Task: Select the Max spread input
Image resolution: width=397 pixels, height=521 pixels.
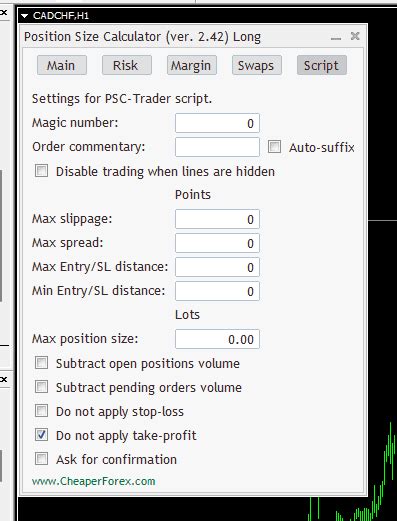Action: (217, 243)
